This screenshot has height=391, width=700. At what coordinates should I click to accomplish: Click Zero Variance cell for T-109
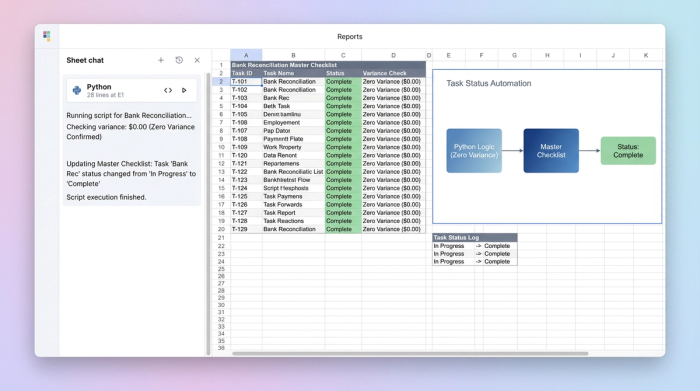(393, 147)
